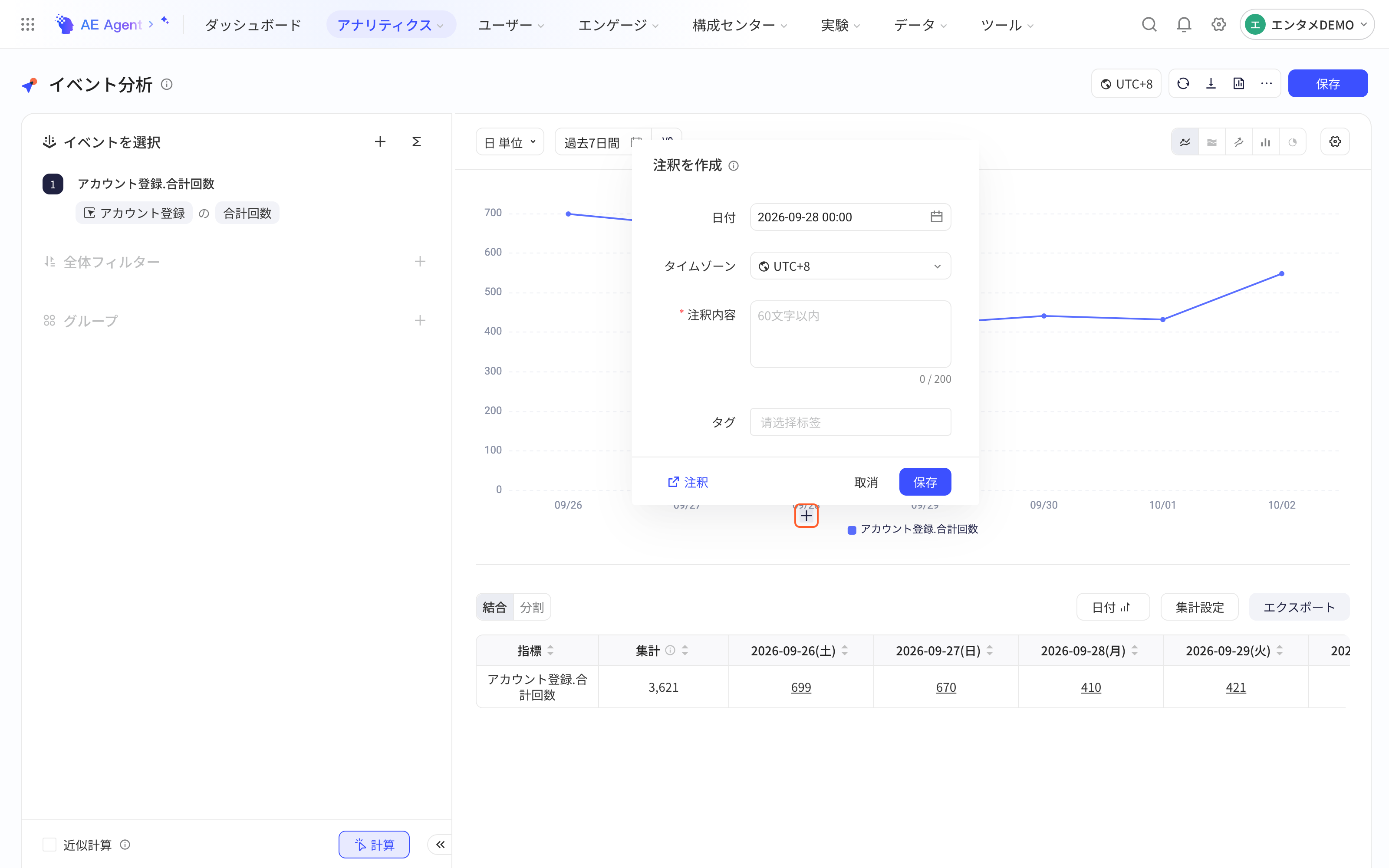The image size is (1389, 868).
Task: Expand the エンタメDEMO account dropdown
Action: tap(1307, 25)
